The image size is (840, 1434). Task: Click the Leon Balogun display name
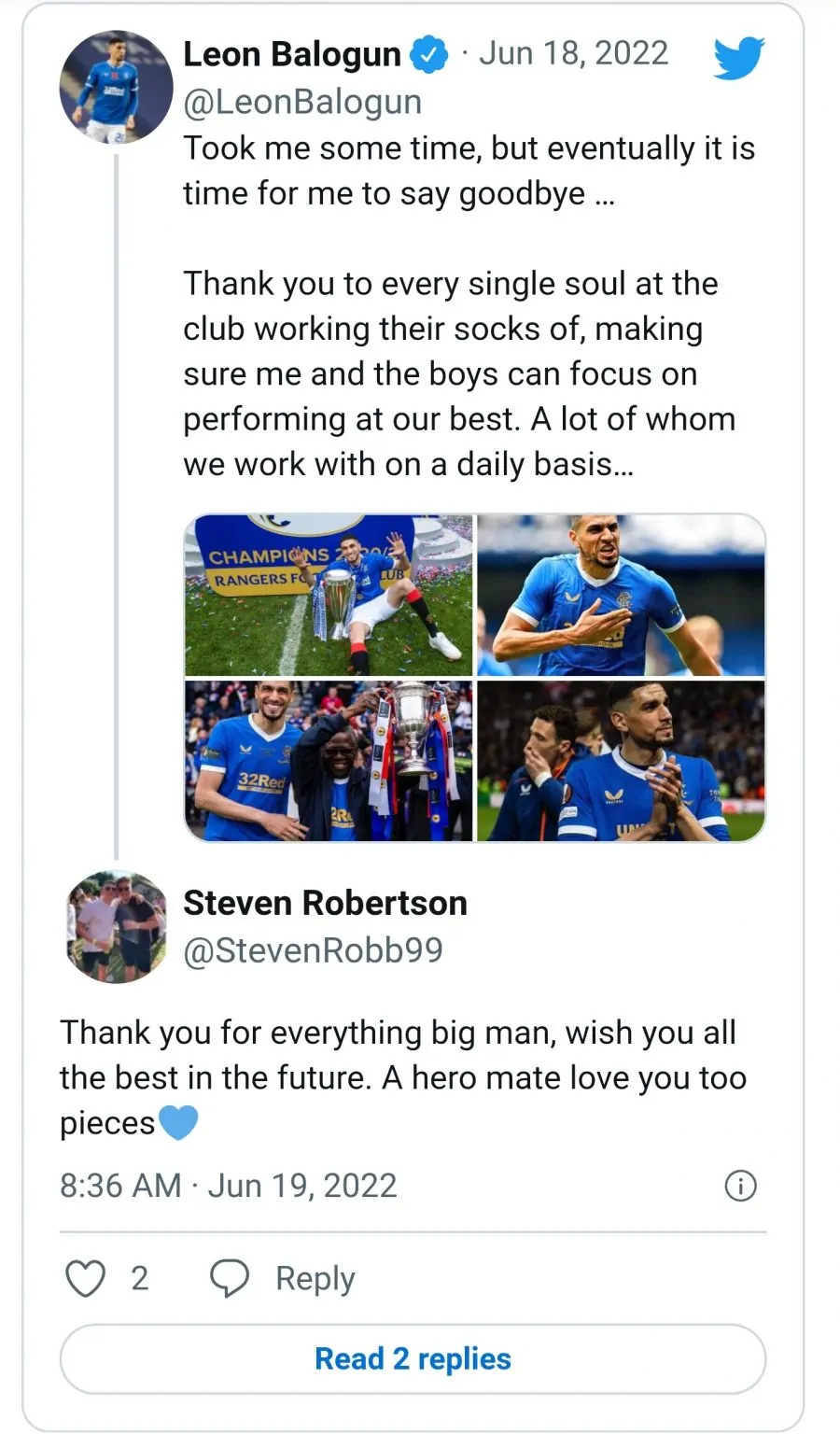tap(291, 55)
